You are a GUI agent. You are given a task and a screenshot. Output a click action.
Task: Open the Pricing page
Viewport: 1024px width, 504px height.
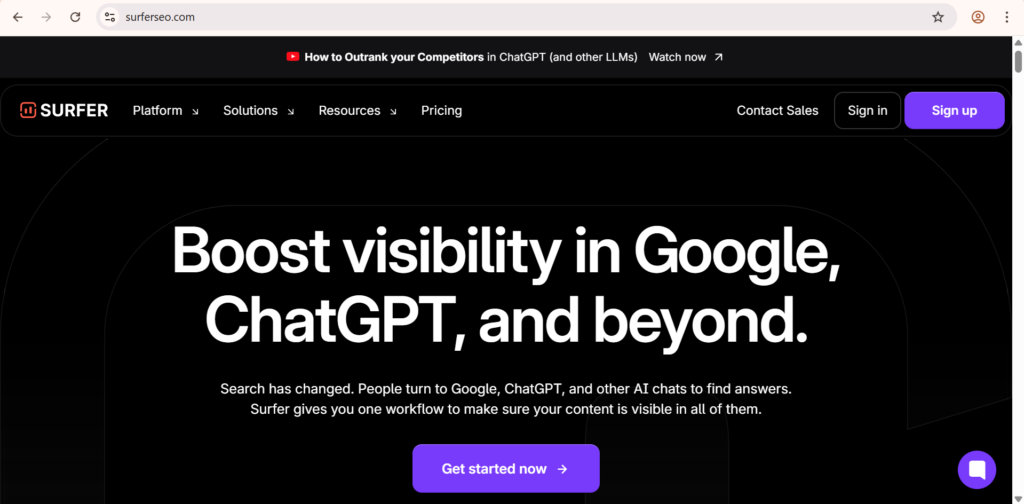click(441, 111)
